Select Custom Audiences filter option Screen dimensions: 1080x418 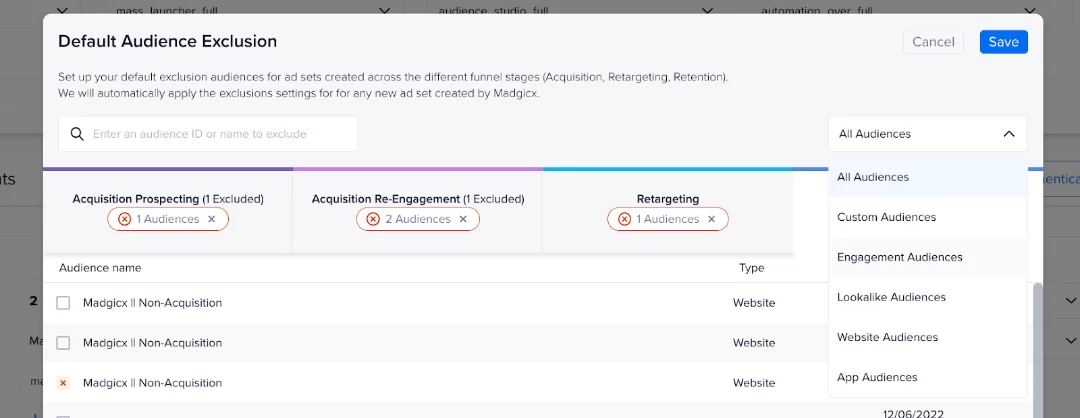928,217
